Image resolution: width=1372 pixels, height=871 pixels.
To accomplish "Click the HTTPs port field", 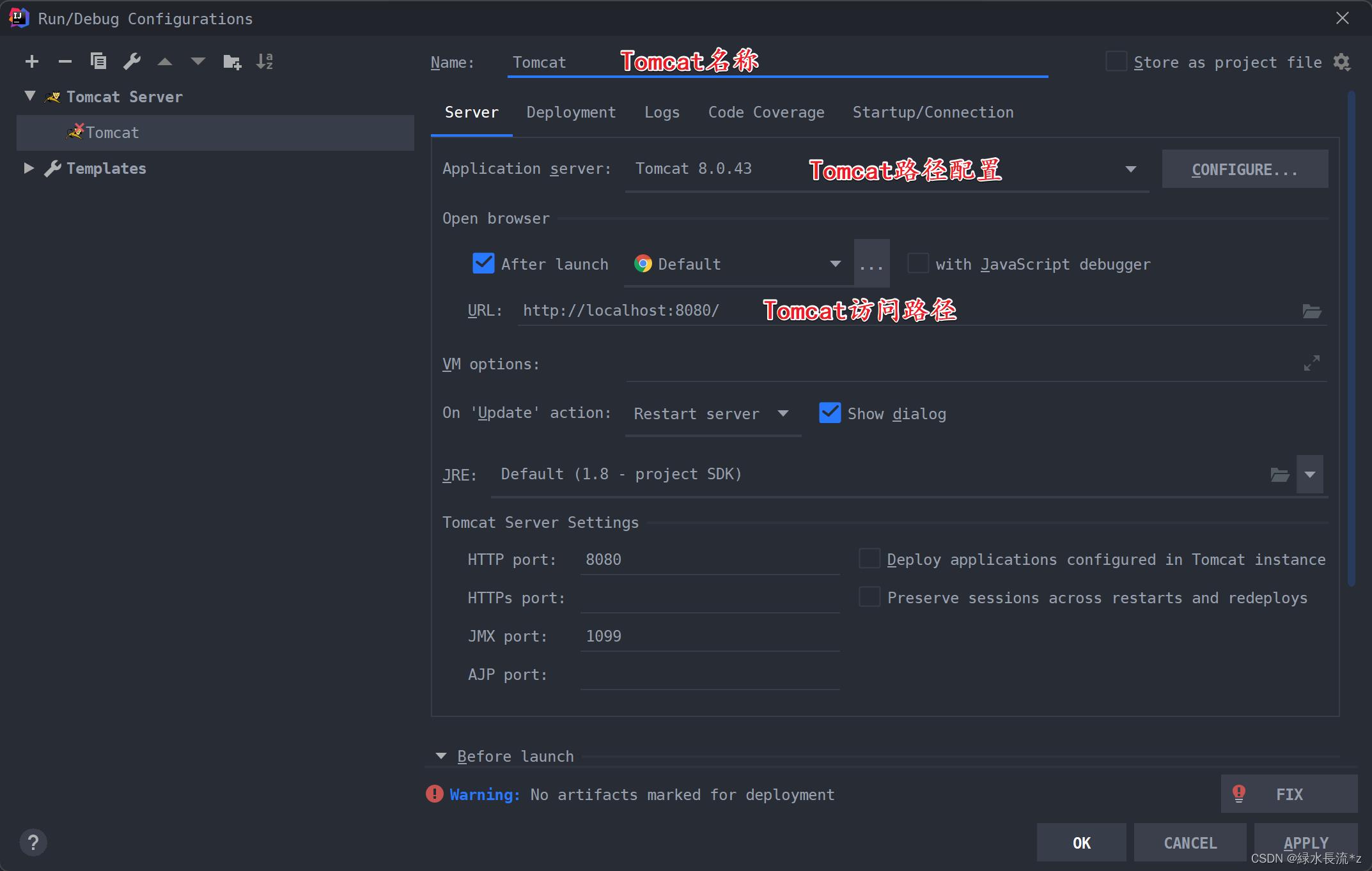I will [710, 598].
